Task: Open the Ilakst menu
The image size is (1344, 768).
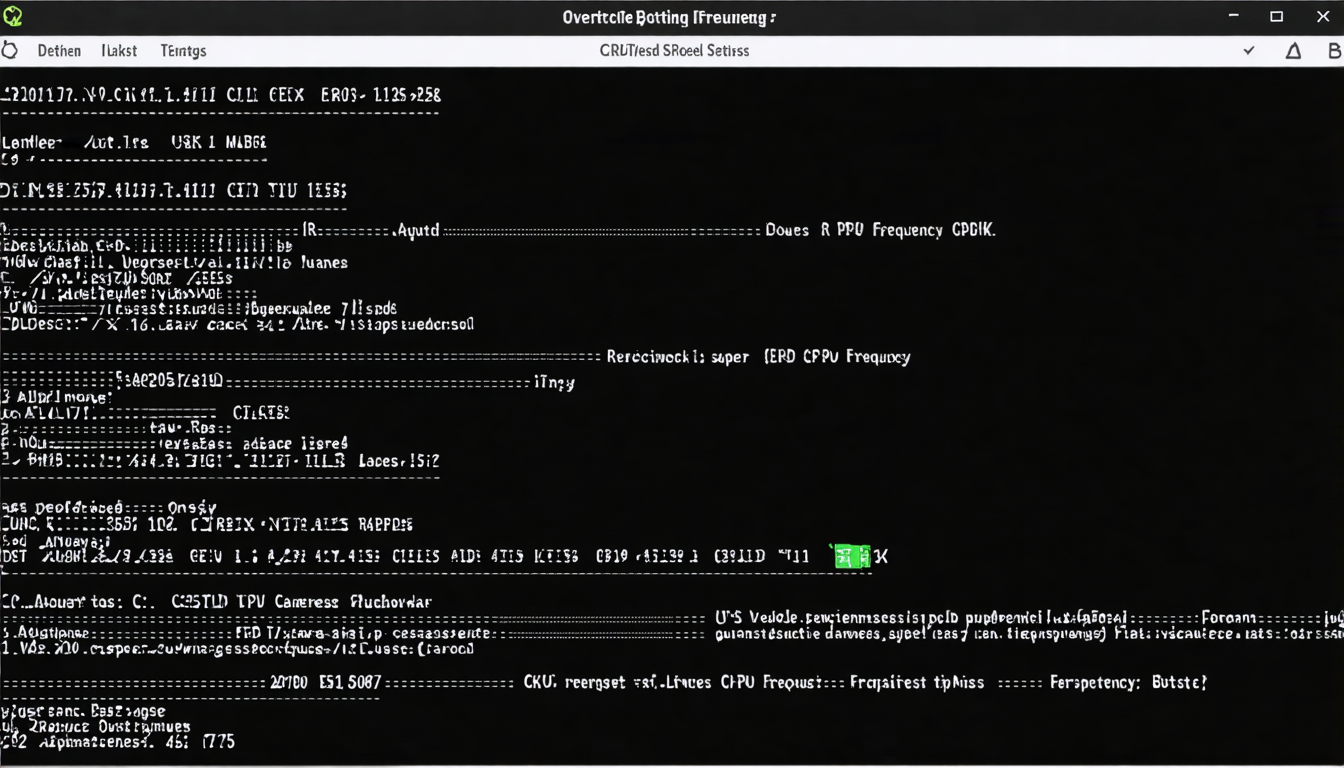Action: pos(119,50)
